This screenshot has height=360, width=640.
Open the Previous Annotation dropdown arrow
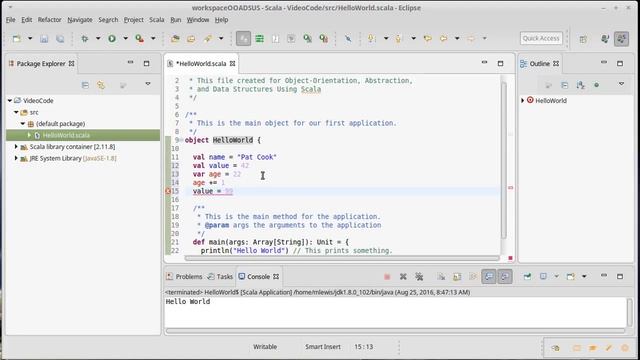[x=413, y=39]
